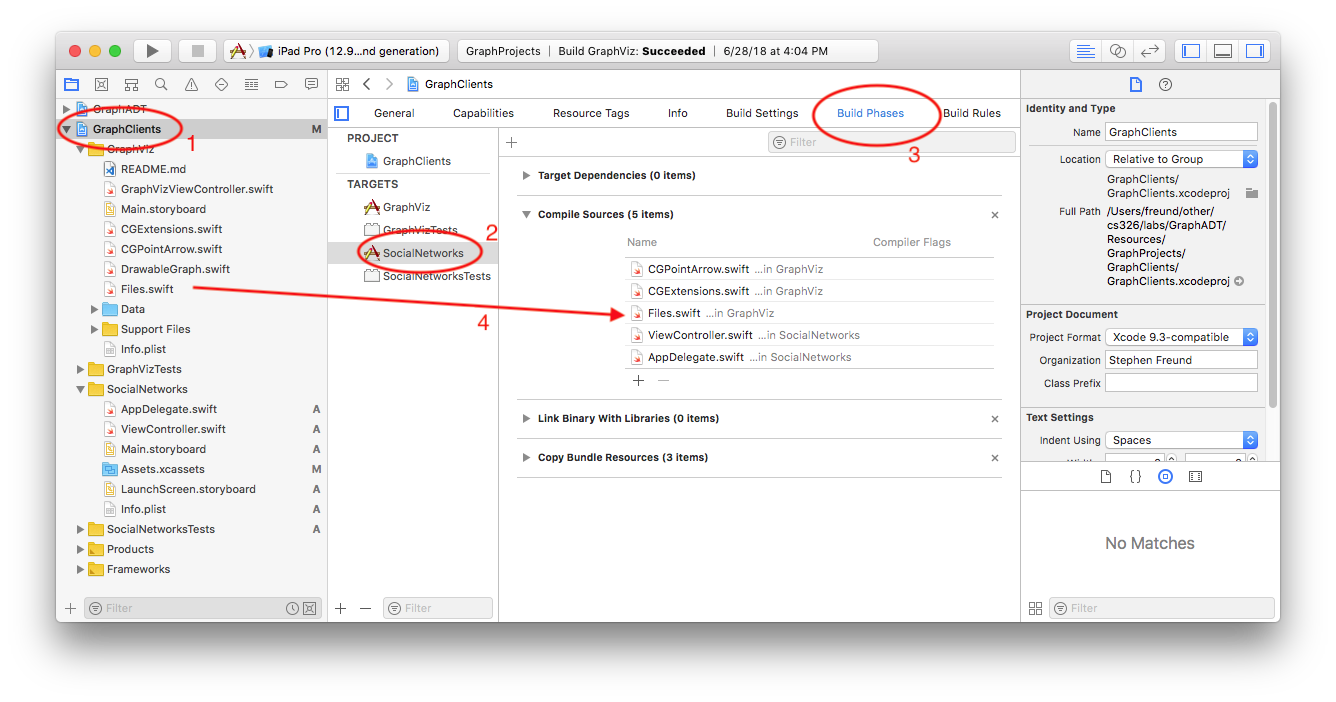
Task: Open the Symbol navigator
Action: point(131,84)
